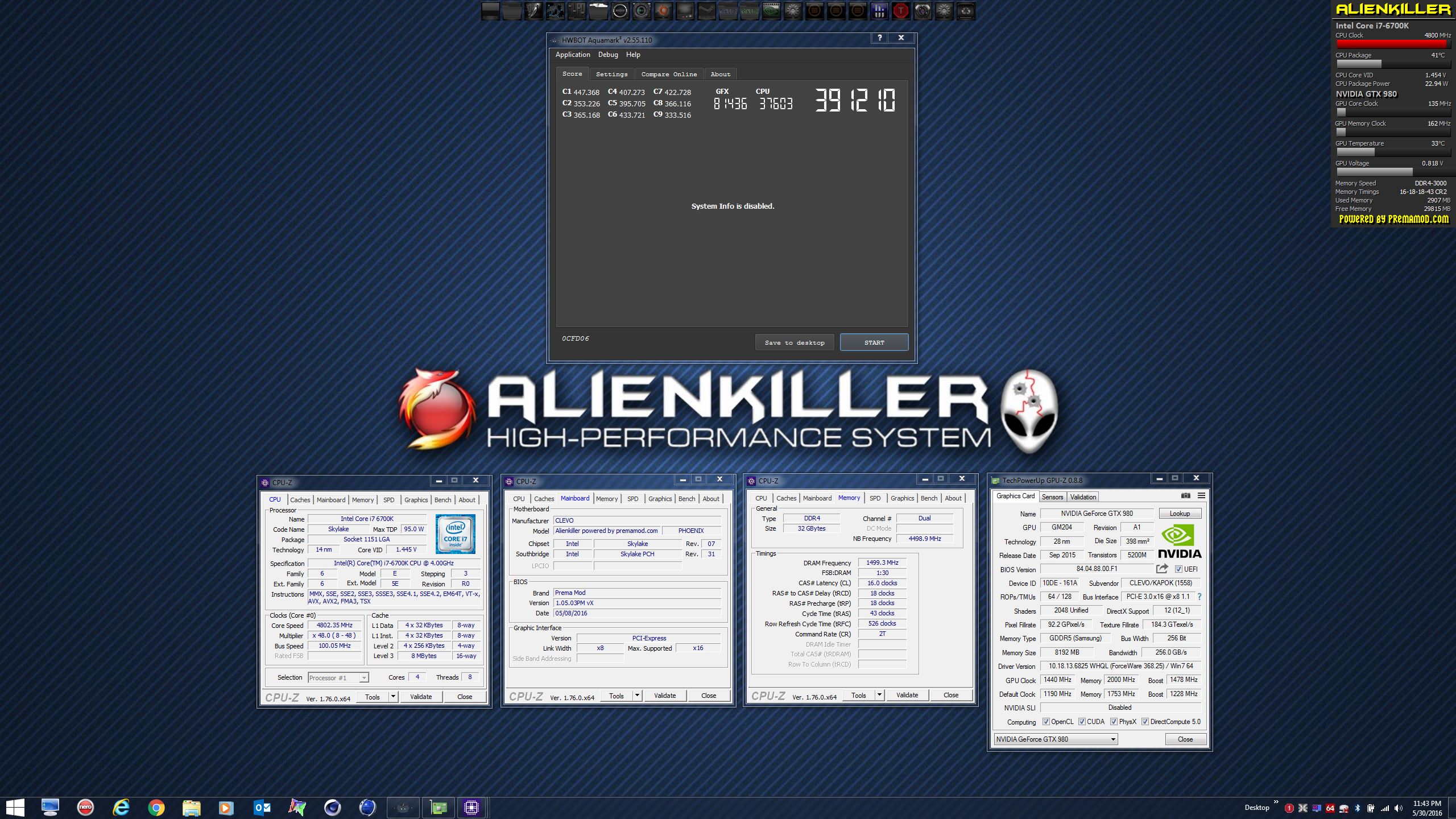Image resolution: width=1456 pixels, height=819 pixels.
Task: Click the Bus Interface question mark in GPU-Z
Action: pos(1199,597)
